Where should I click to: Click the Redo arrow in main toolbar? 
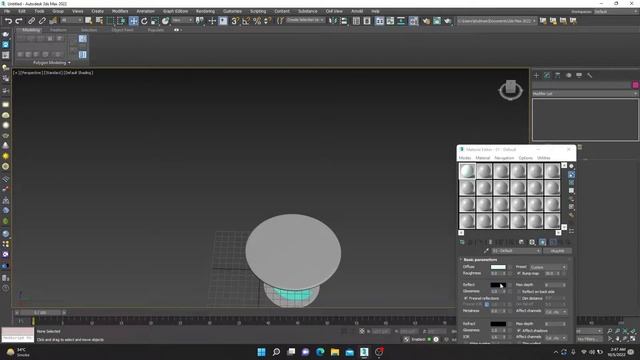click(19, 21)
